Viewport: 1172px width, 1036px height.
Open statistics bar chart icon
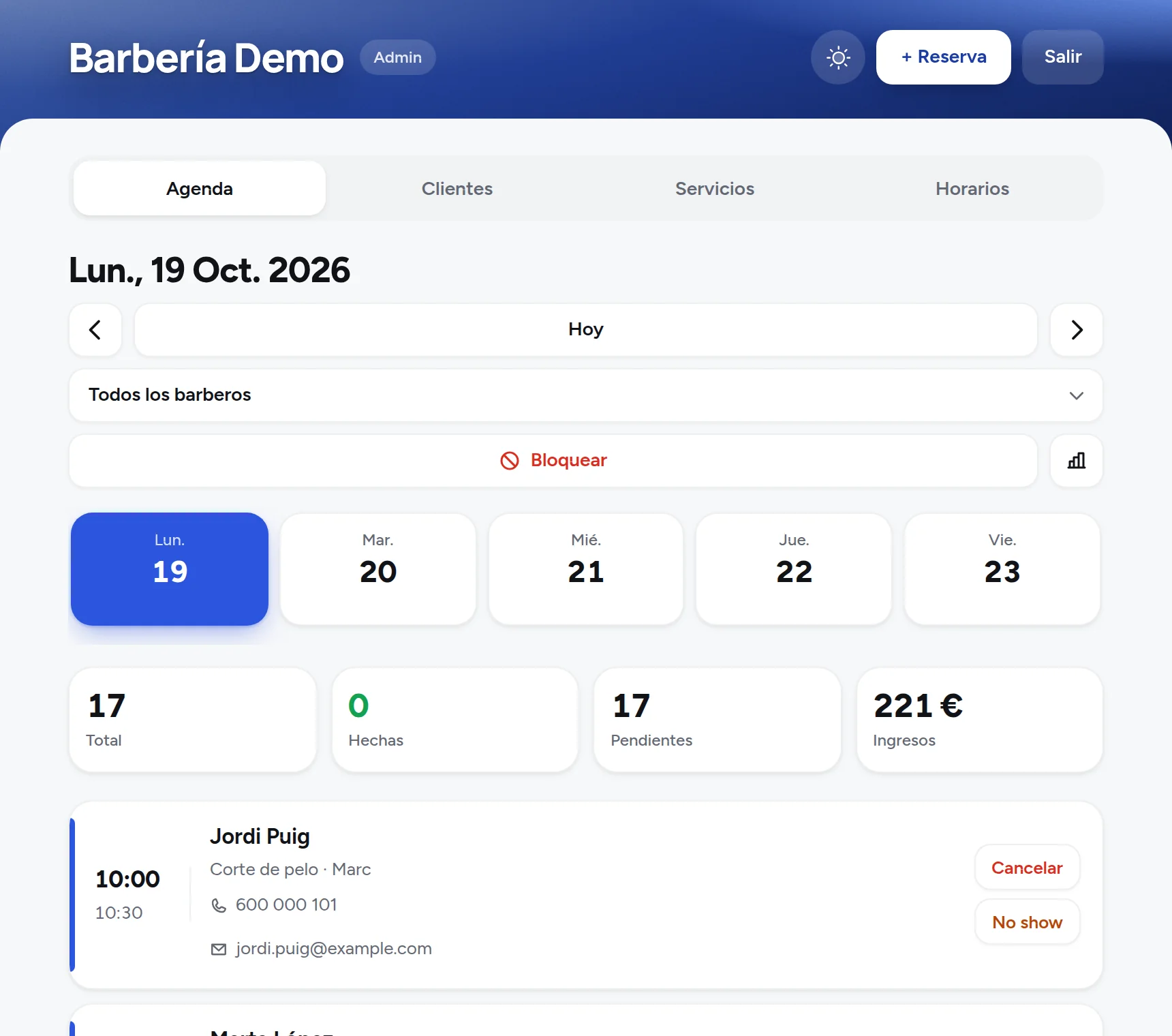pyautogui.click(x=1077, y=461)
